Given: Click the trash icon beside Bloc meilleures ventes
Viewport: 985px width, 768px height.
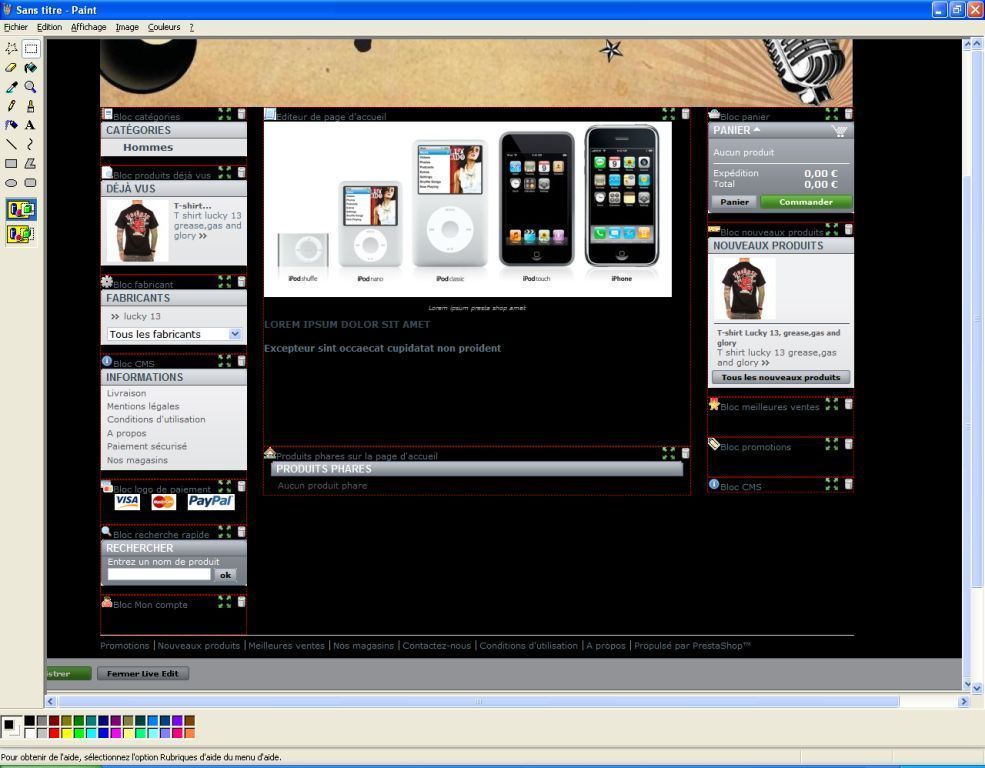Looking at the screenshot, I should pos(848,404).
